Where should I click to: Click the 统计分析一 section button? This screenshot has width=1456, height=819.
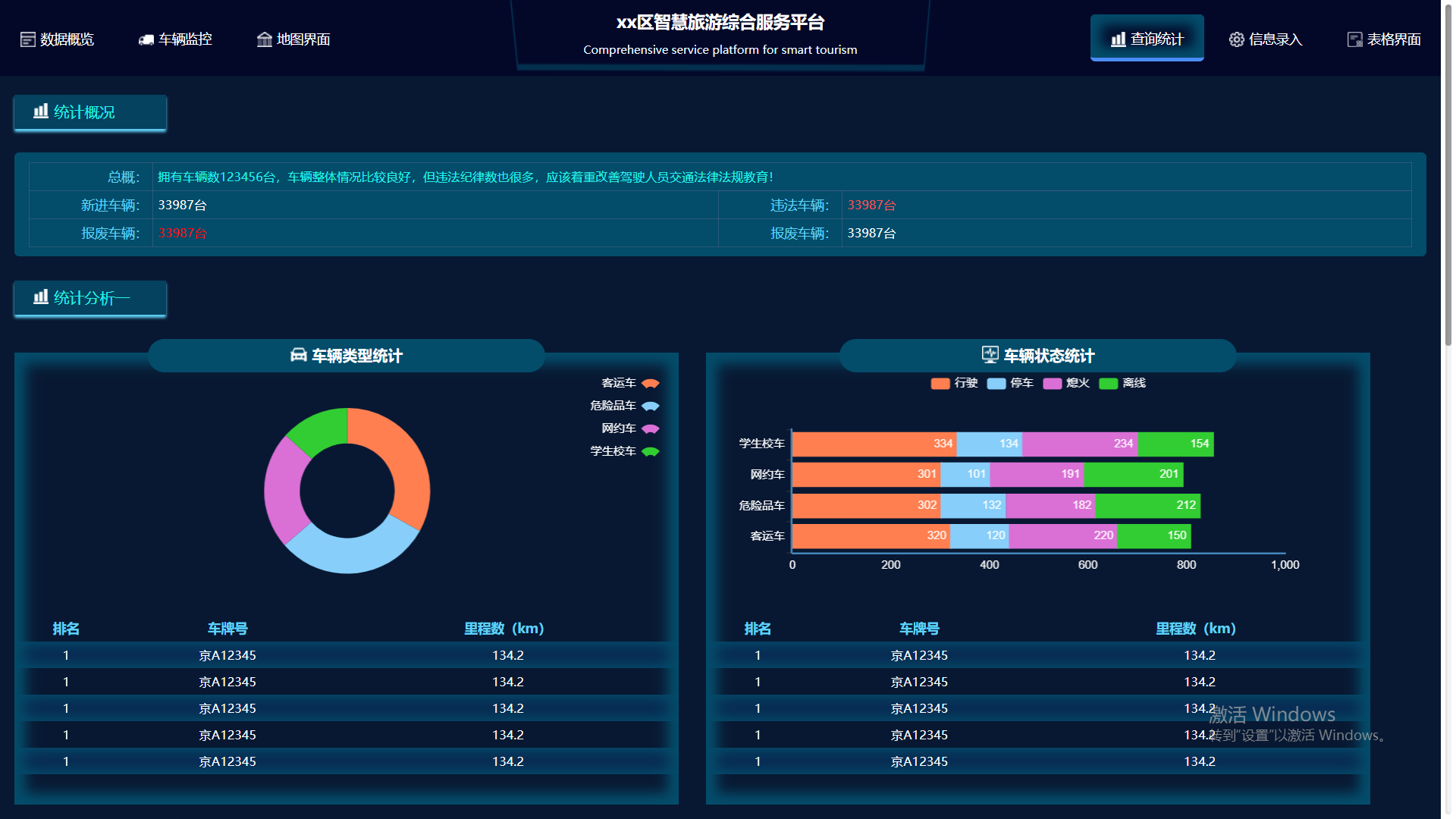coord(90,298)
